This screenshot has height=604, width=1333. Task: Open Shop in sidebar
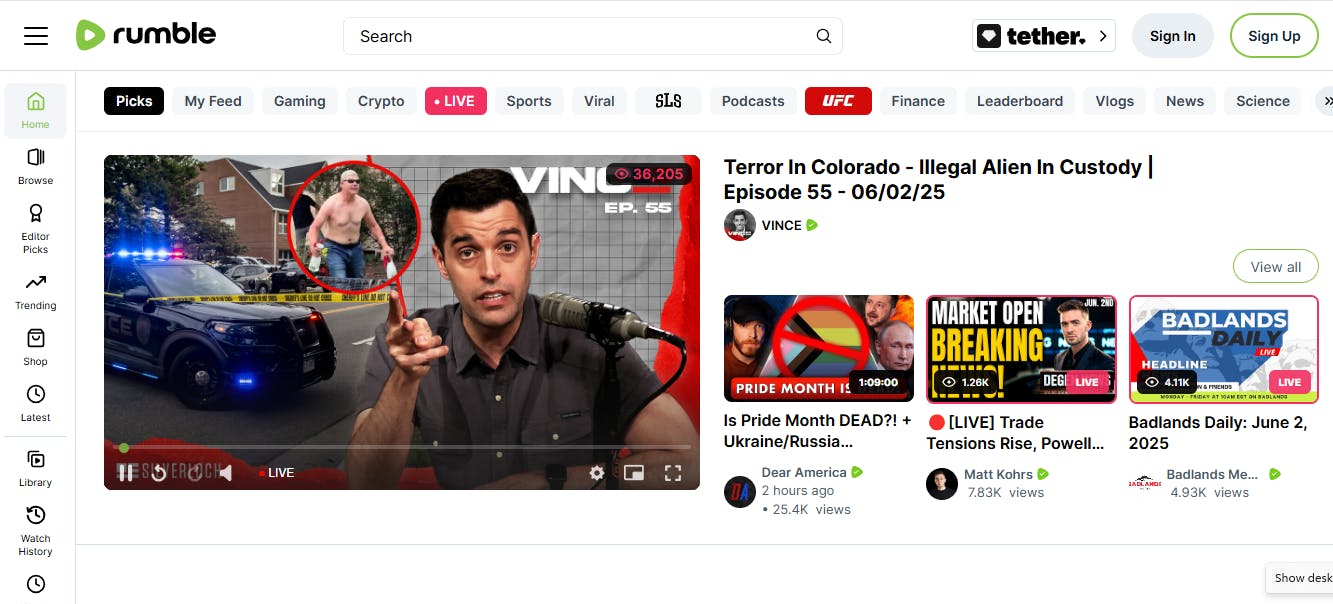tap(35, 347)
